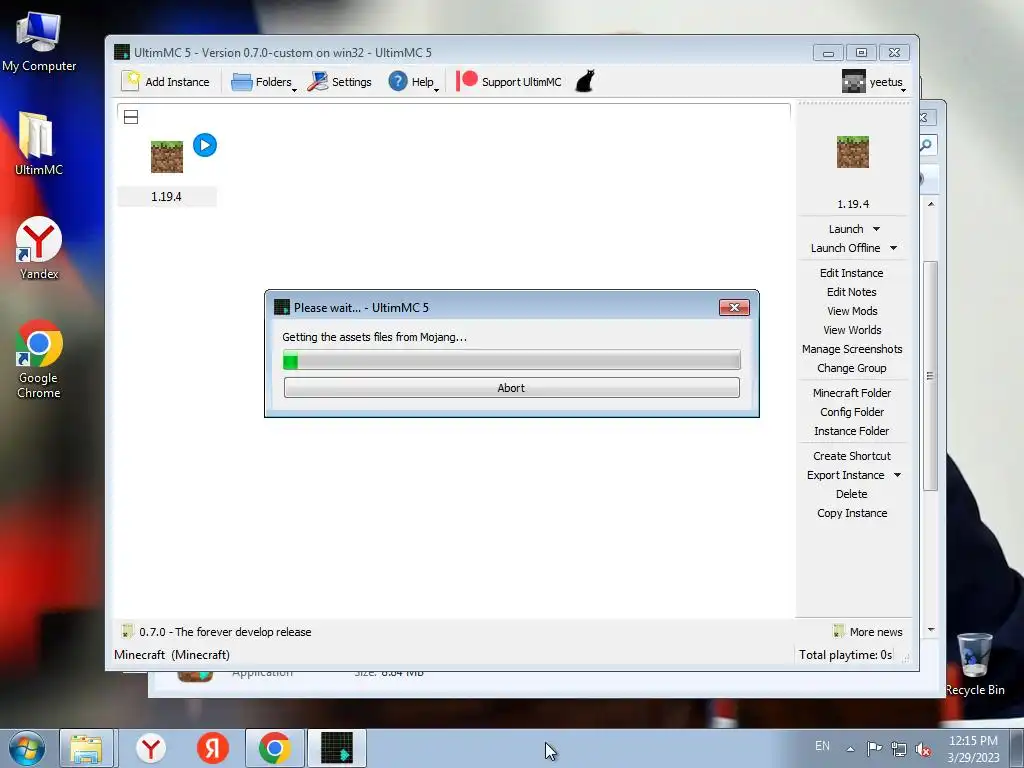Switch to UltimMC in the taskbar
The width and height of the screenshot is (1024, 768).
pyautogui.click(x=336, y=748)
